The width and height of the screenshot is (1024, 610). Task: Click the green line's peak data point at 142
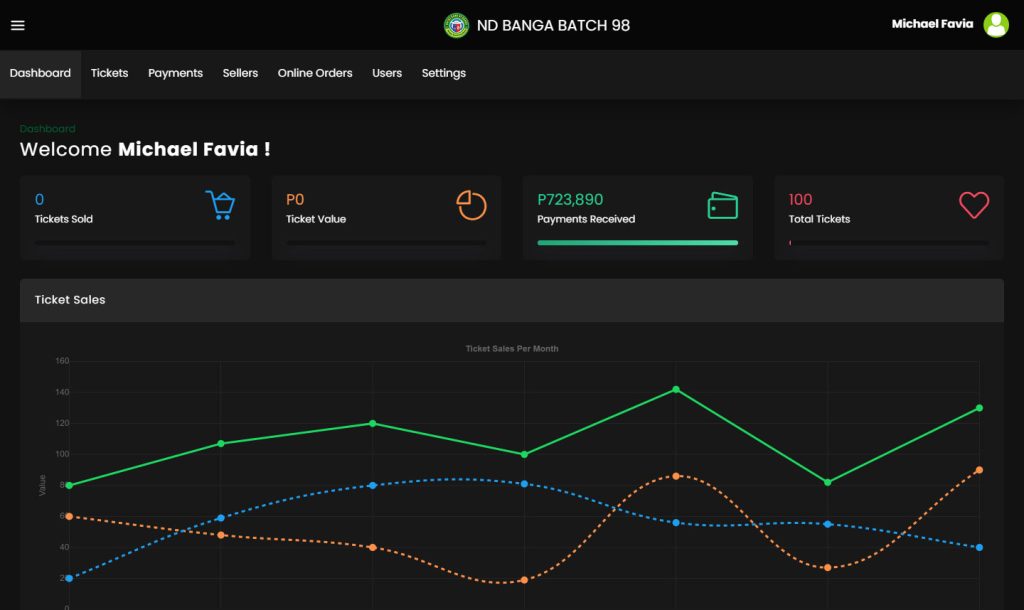[x=676, y=389]
